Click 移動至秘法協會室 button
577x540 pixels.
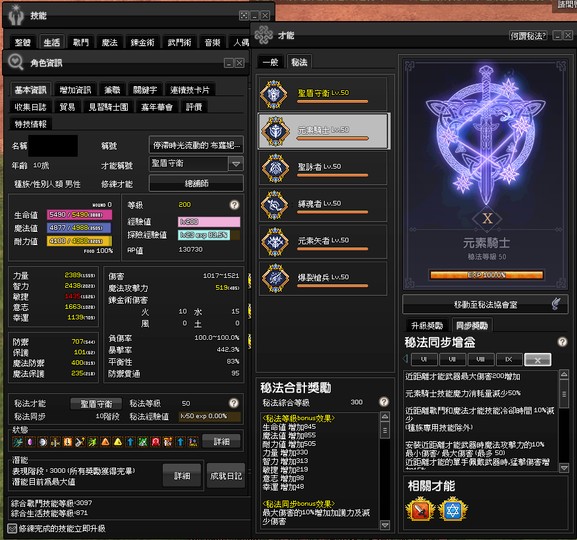tap(485, 304)
